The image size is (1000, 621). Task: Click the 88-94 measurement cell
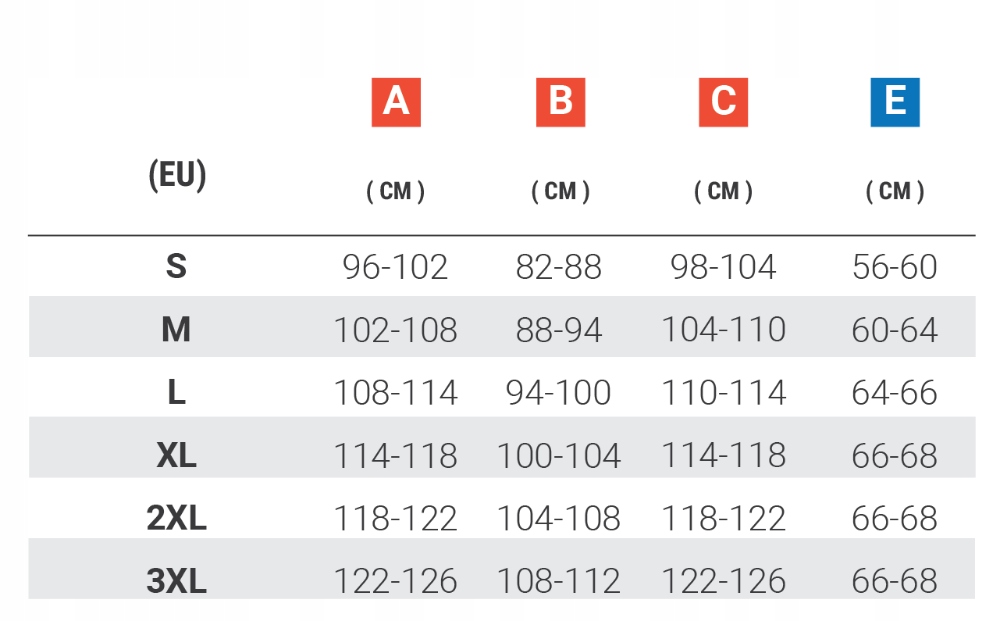(559, 330)
